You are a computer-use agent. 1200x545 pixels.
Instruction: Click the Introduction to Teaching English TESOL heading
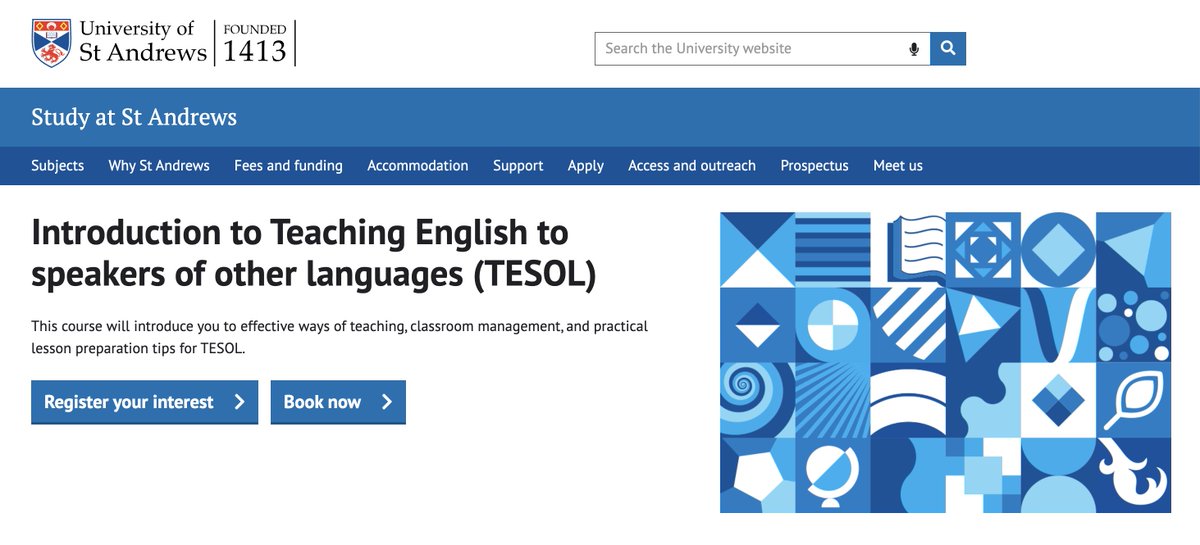coord(314,253)
